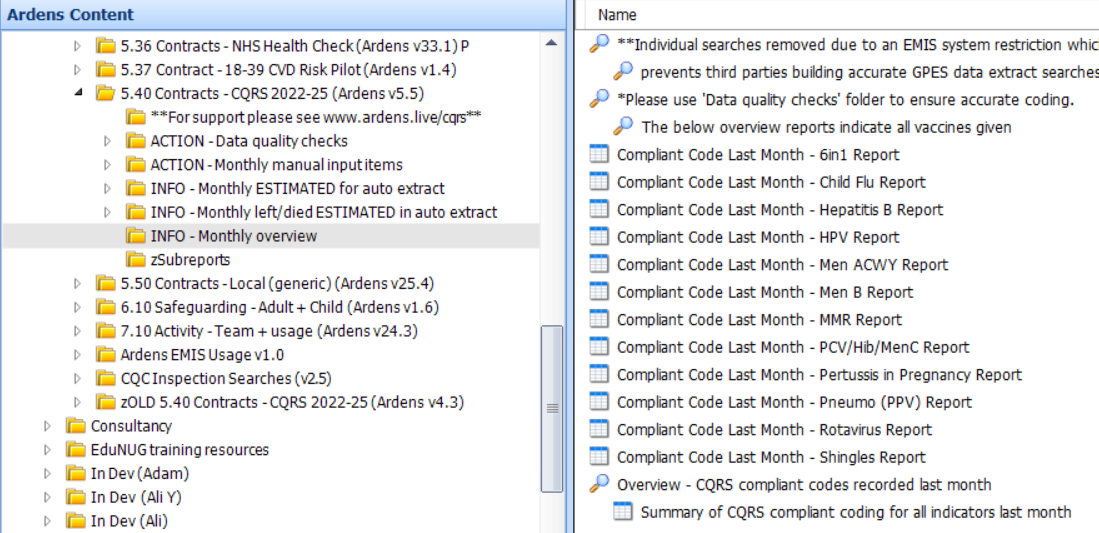The image size is (1099, 533).
Task: Expand INFO - Monthly ESTIMATED for auto extract
Action: (x=108, y=189)
